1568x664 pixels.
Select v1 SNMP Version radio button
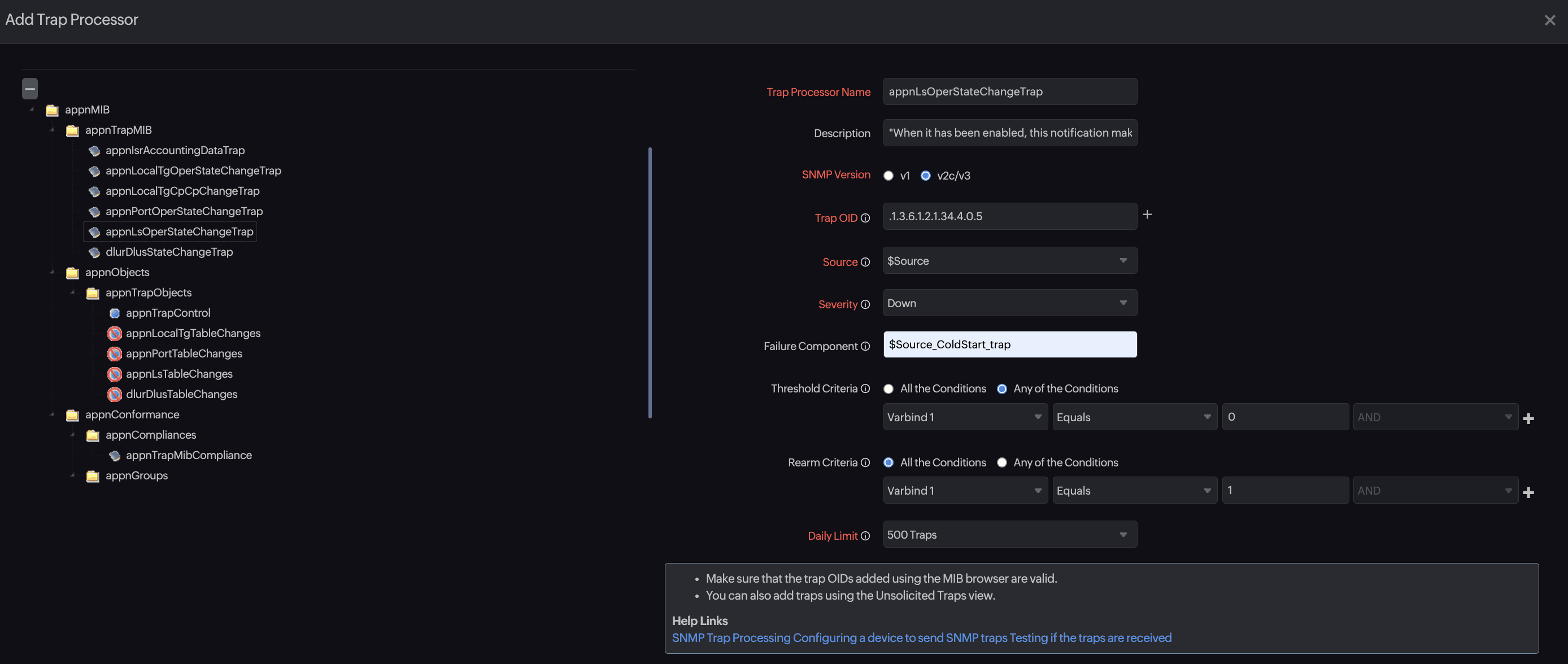888,175
